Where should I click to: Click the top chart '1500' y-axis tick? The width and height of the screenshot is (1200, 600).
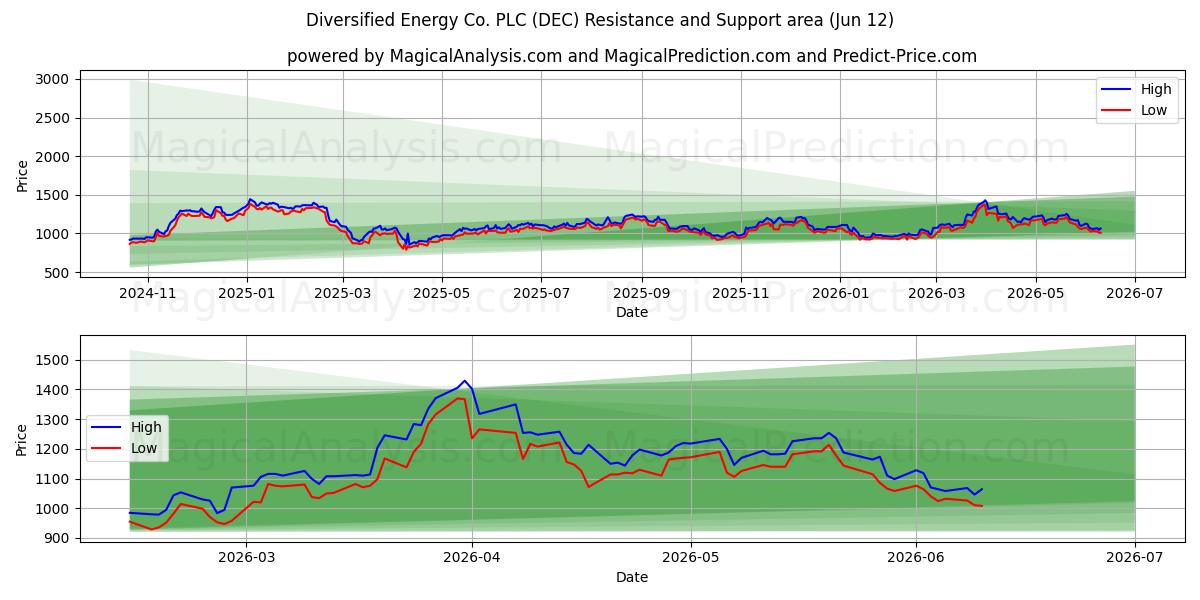tap(52, 195)
